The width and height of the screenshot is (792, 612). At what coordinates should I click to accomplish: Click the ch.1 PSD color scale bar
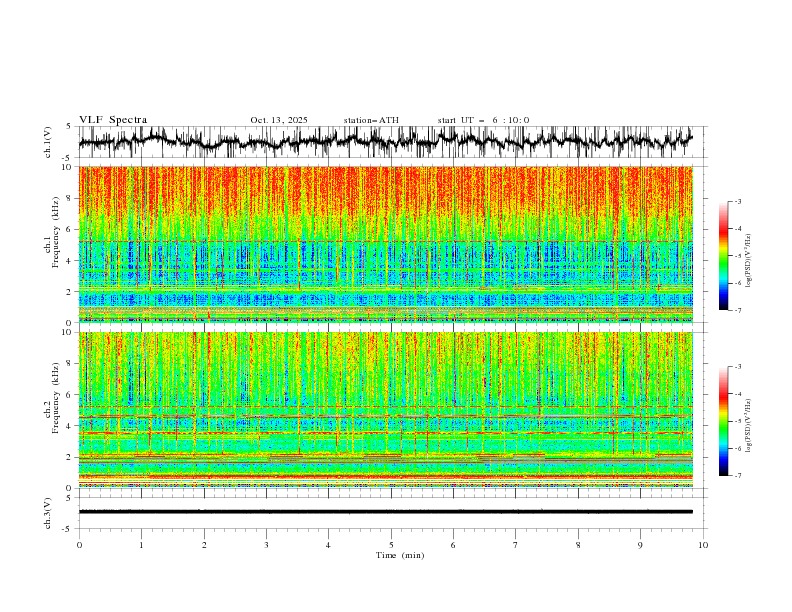[x=723, y=256]
